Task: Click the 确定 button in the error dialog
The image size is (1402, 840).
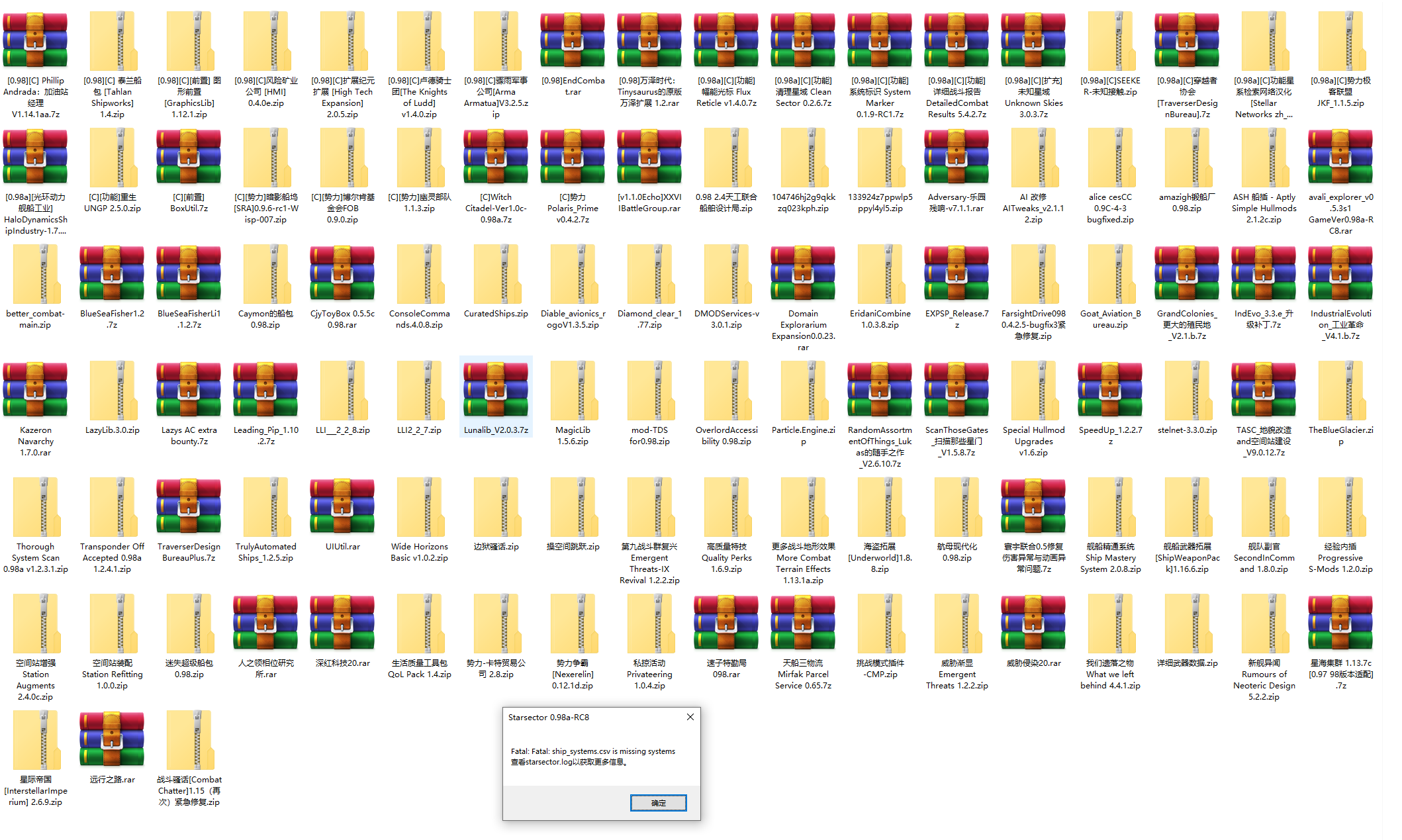Action: click(x=658, y=803)
